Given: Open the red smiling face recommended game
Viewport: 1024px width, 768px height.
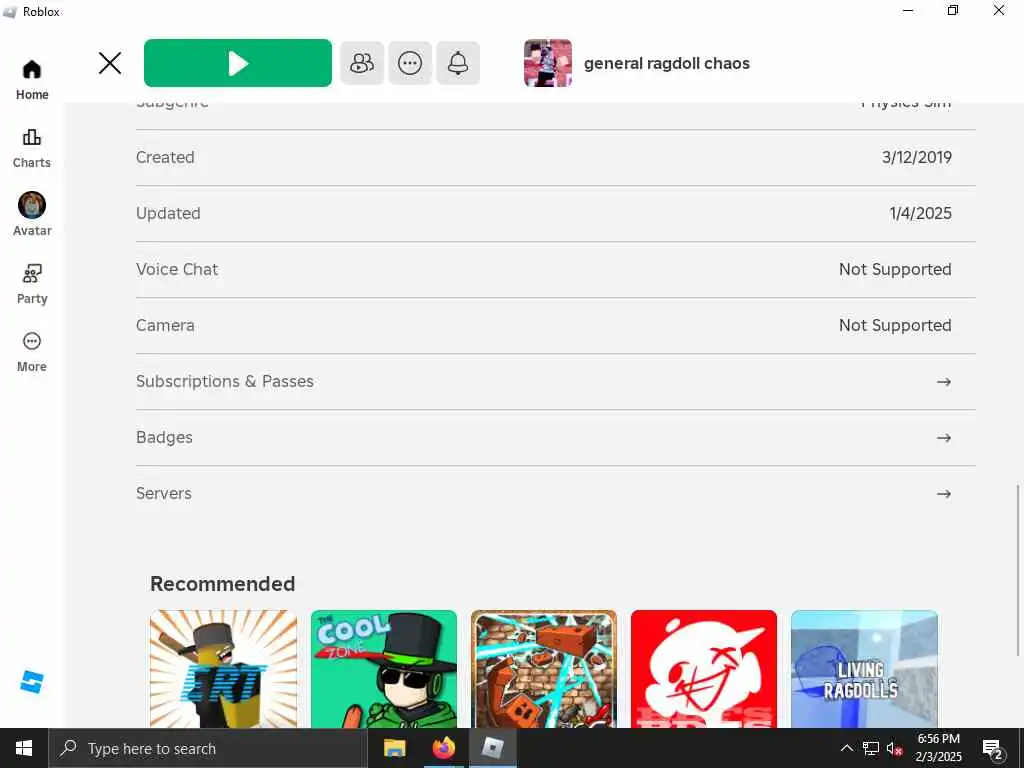Looking at the screenshot, I should click(704, 669).
